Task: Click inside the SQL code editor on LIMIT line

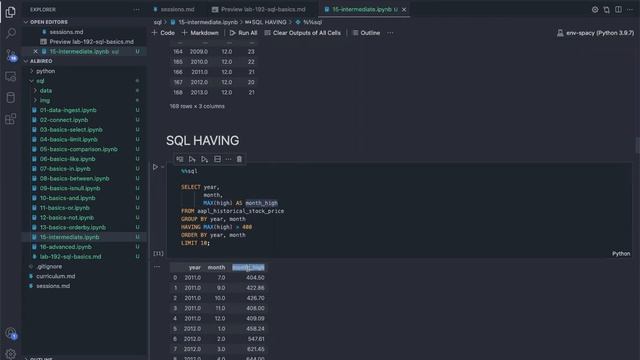Action: [195, 243]
